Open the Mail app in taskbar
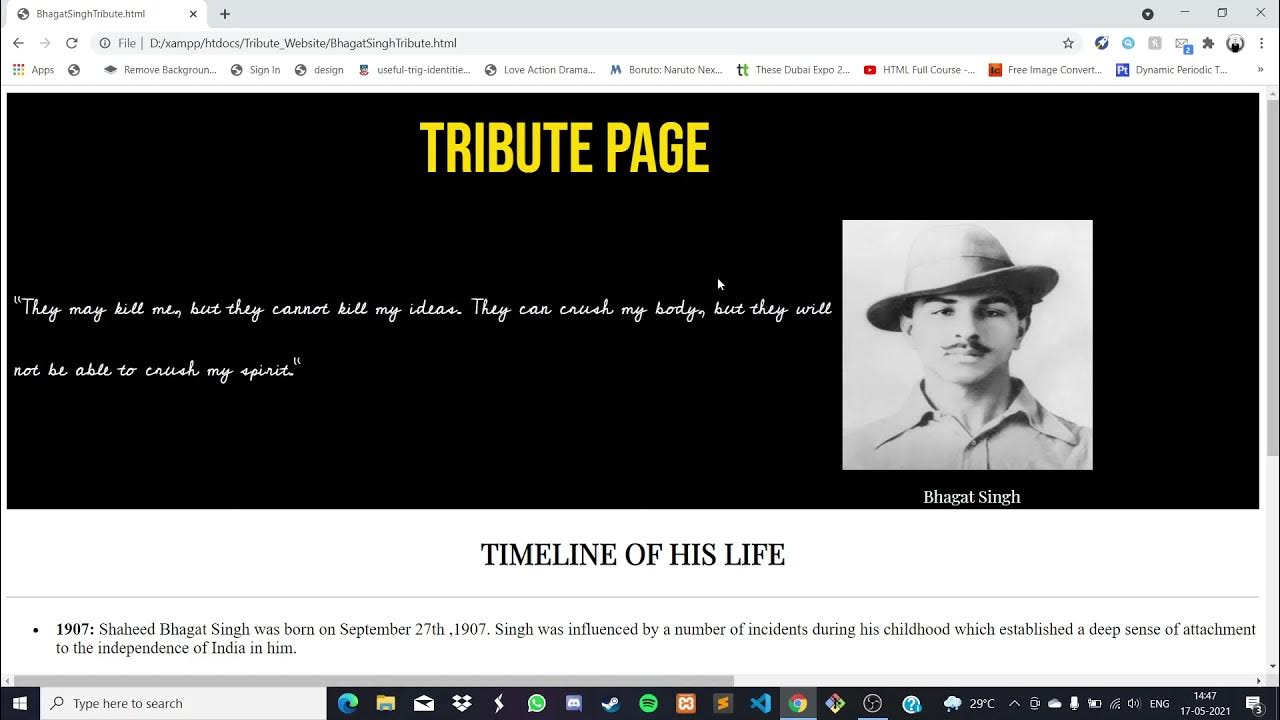 click(424, 703)
